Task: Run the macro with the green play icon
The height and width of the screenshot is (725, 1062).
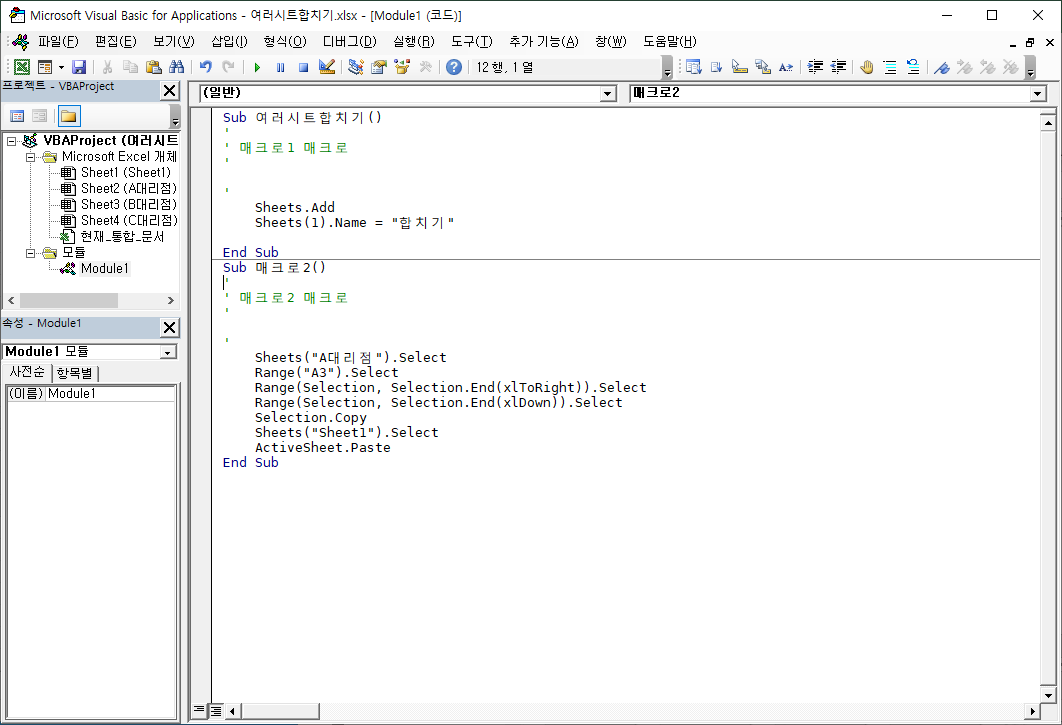Action: (x=257, y=67)
